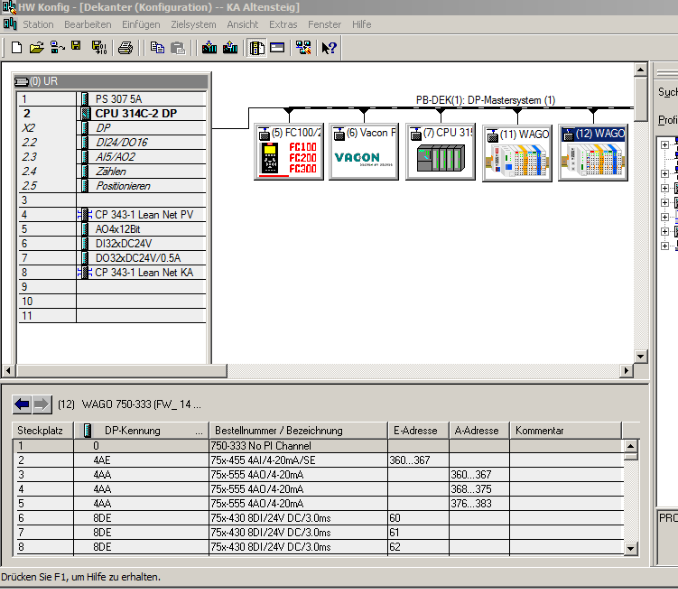Select WAGO station number 11

(x=517, y=153)
